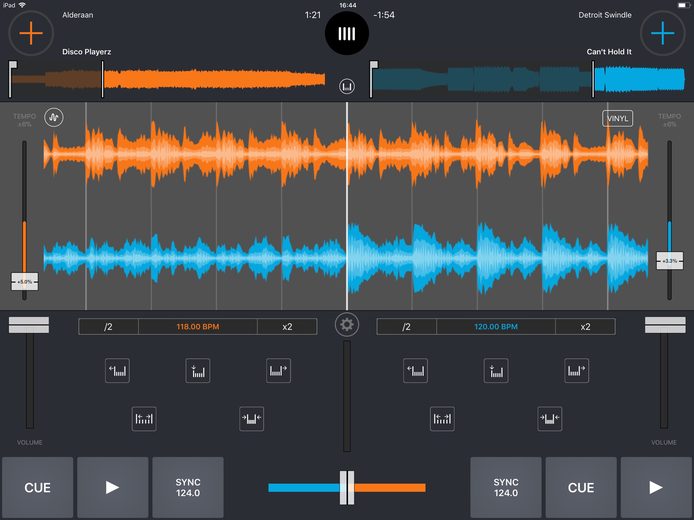694x520 pixels.
Task: Expand the right deck beat grid spacing
Action: [442, 419]
